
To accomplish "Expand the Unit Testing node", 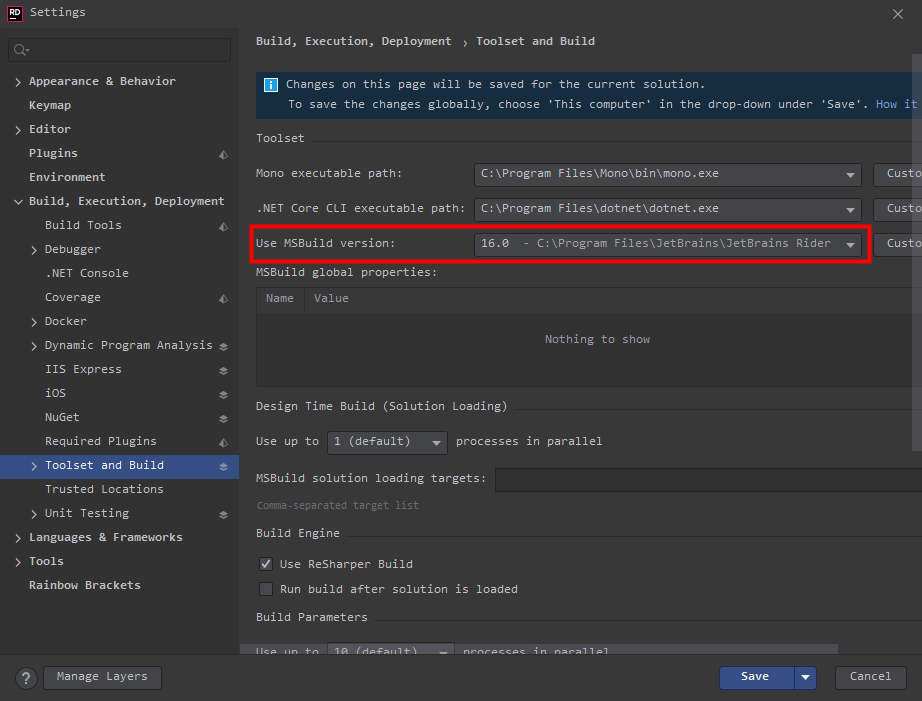I will 34,514.
